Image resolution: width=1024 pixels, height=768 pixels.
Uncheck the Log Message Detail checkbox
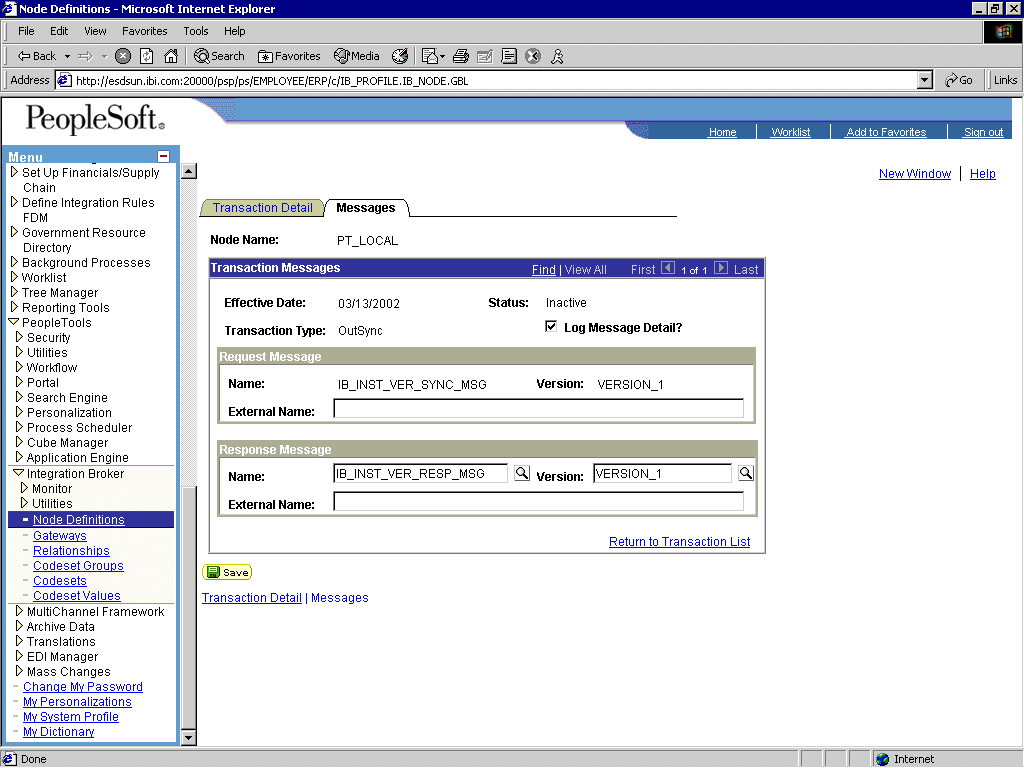[x=551, y=325]
